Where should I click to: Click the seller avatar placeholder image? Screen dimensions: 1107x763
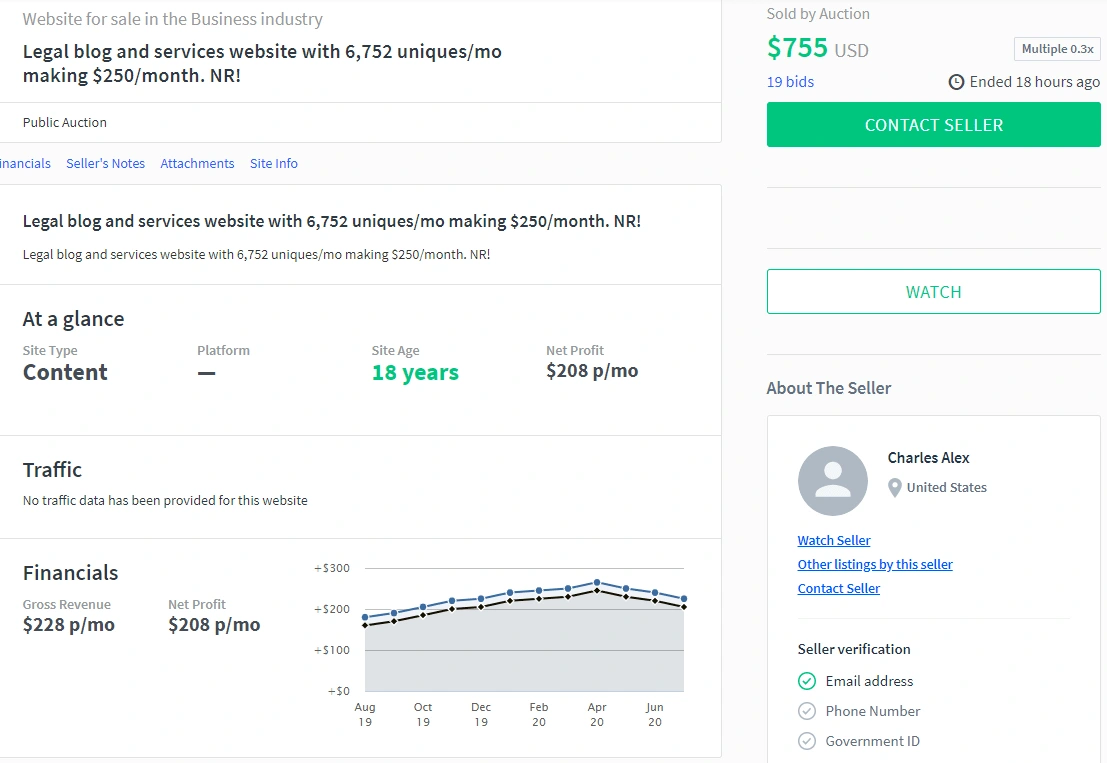tap(833, 481)
